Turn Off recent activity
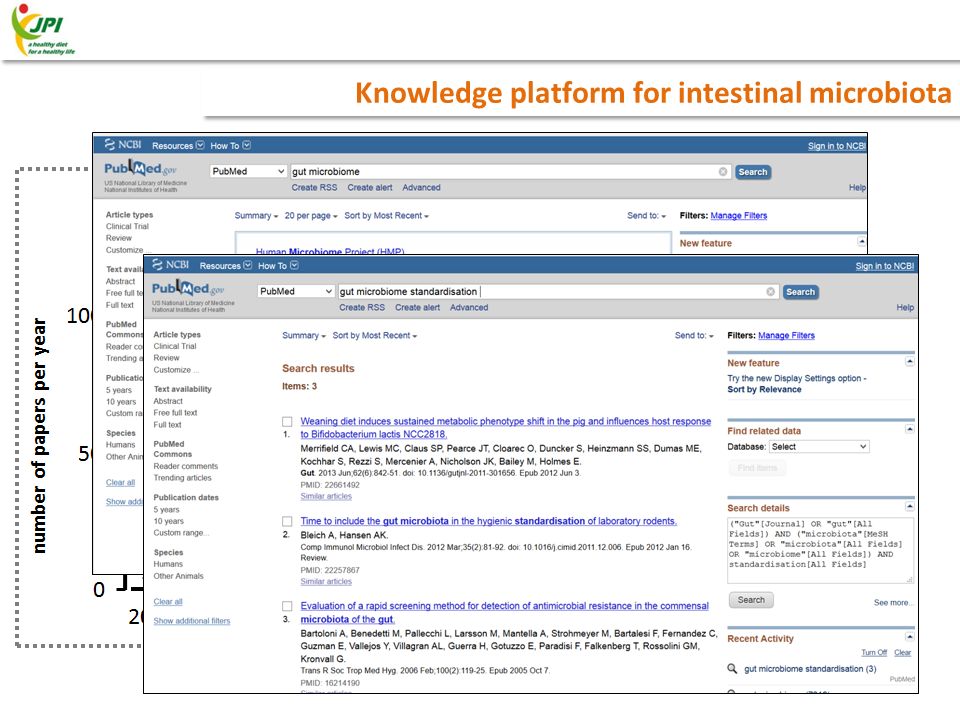The width and height of the screenshot is (960, 720). click(x=874, y=653)
